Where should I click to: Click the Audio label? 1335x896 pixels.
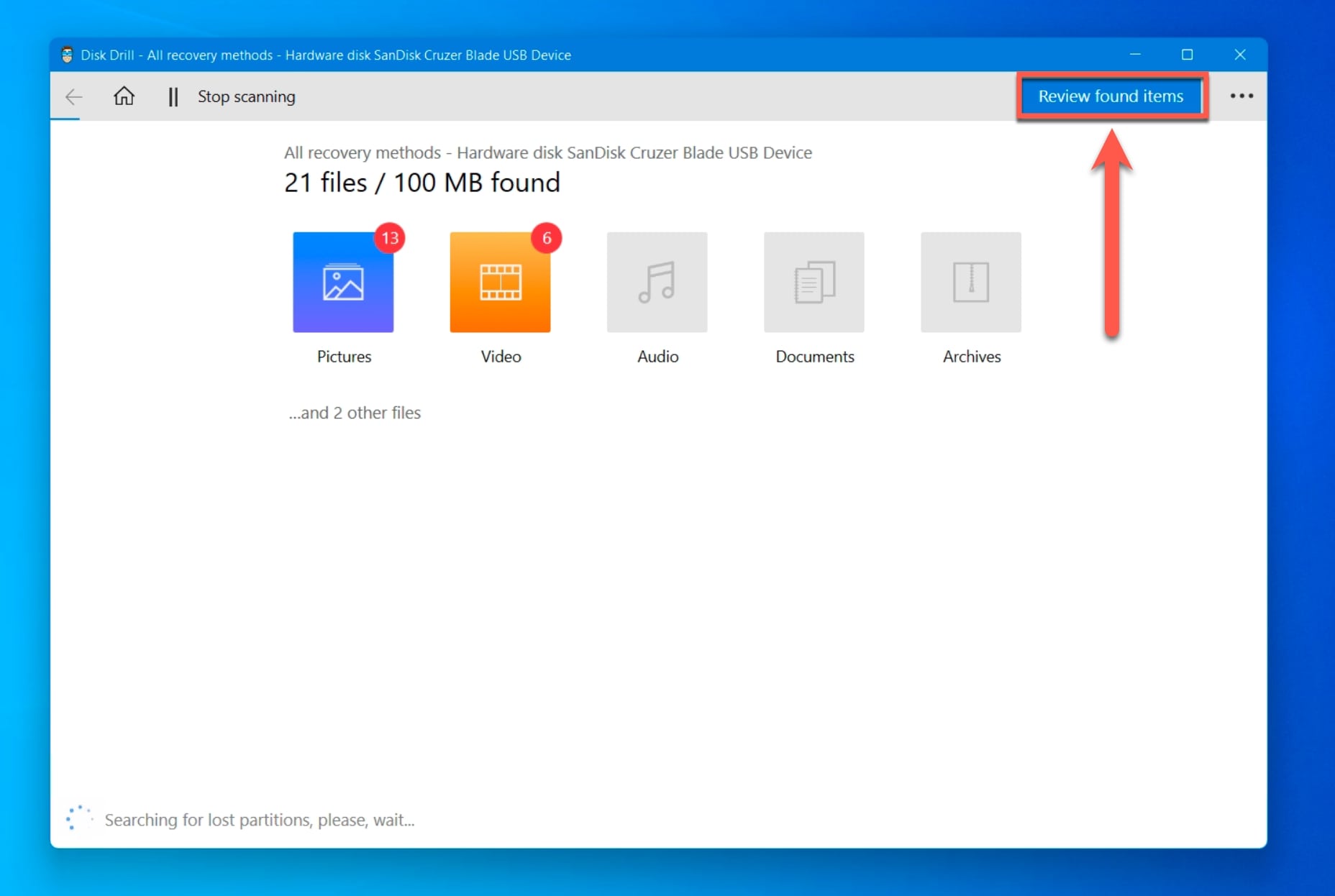[x=657, y=357]
